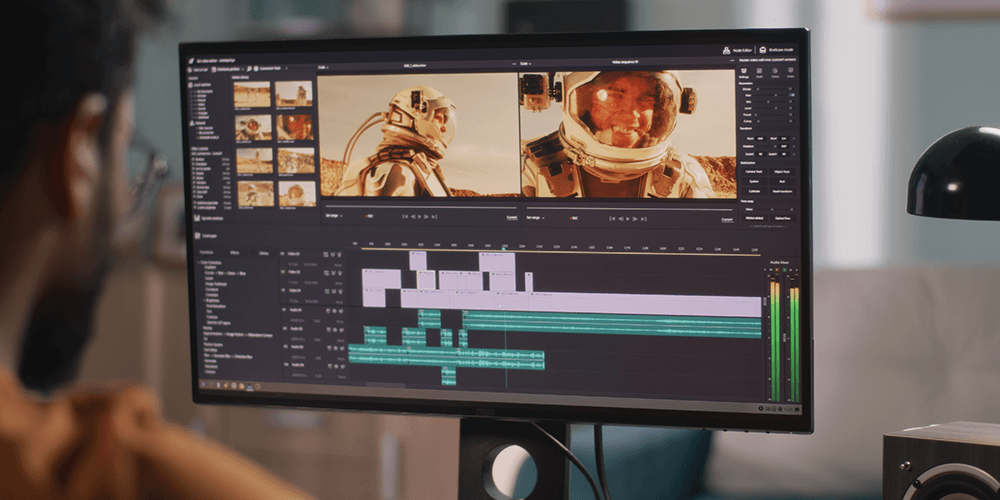This screenshot has height=500, width=1000.
Task: Click the Camera Track button
Action: click(754, 172)
